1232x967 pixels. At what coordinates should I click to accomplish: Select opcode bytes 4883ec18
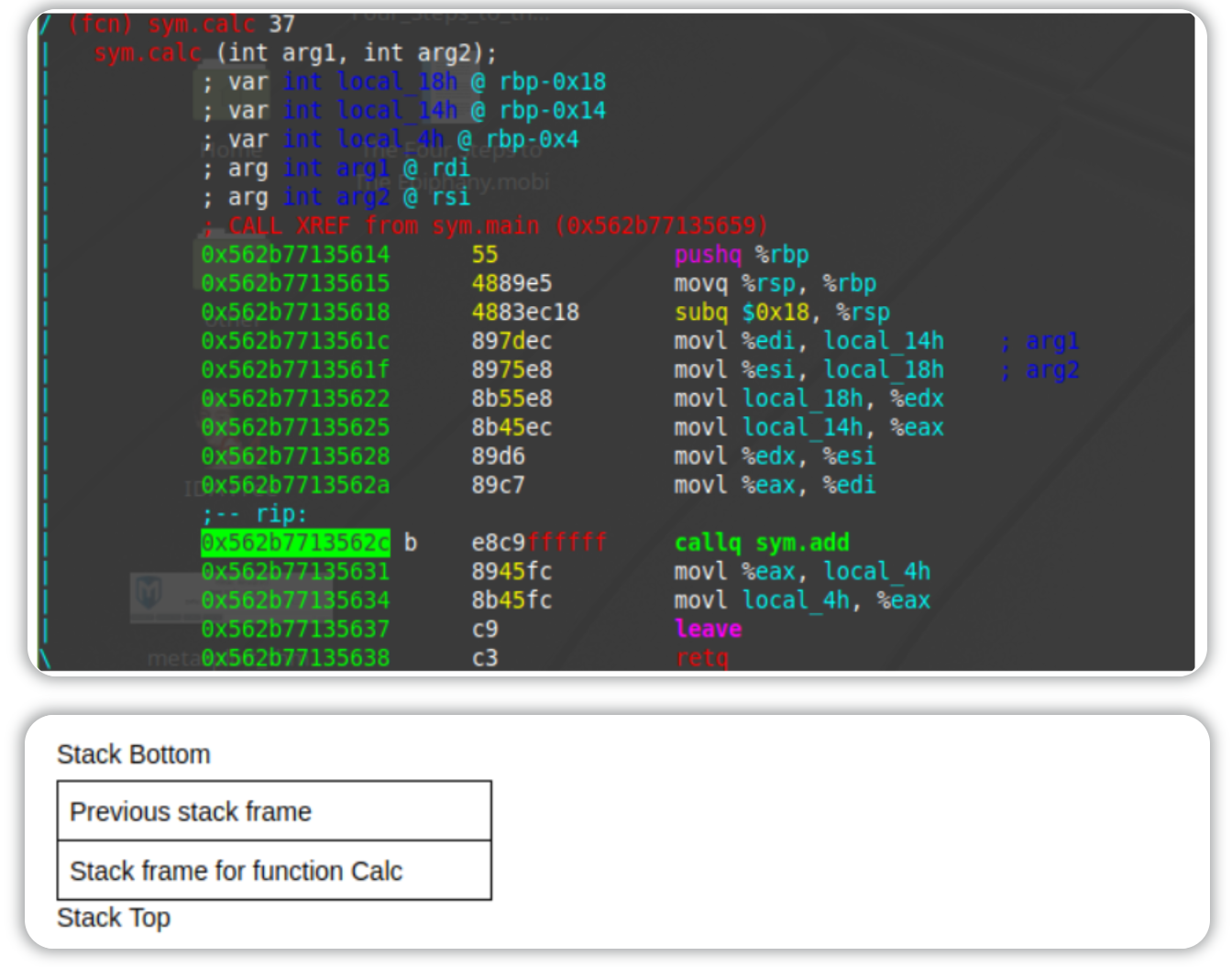(525, 313)
